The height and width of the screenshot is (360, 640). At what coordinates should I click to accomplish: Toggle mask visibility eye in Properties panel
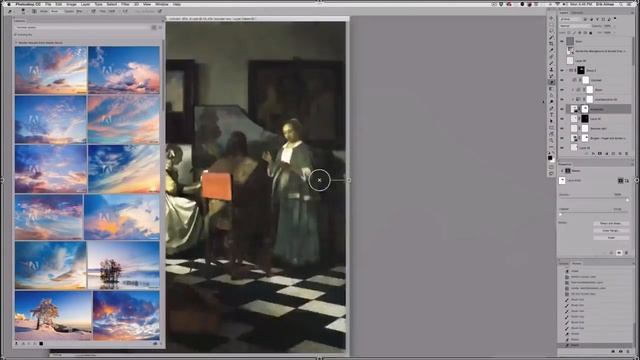pyautogui.click(x=620, y=253)
